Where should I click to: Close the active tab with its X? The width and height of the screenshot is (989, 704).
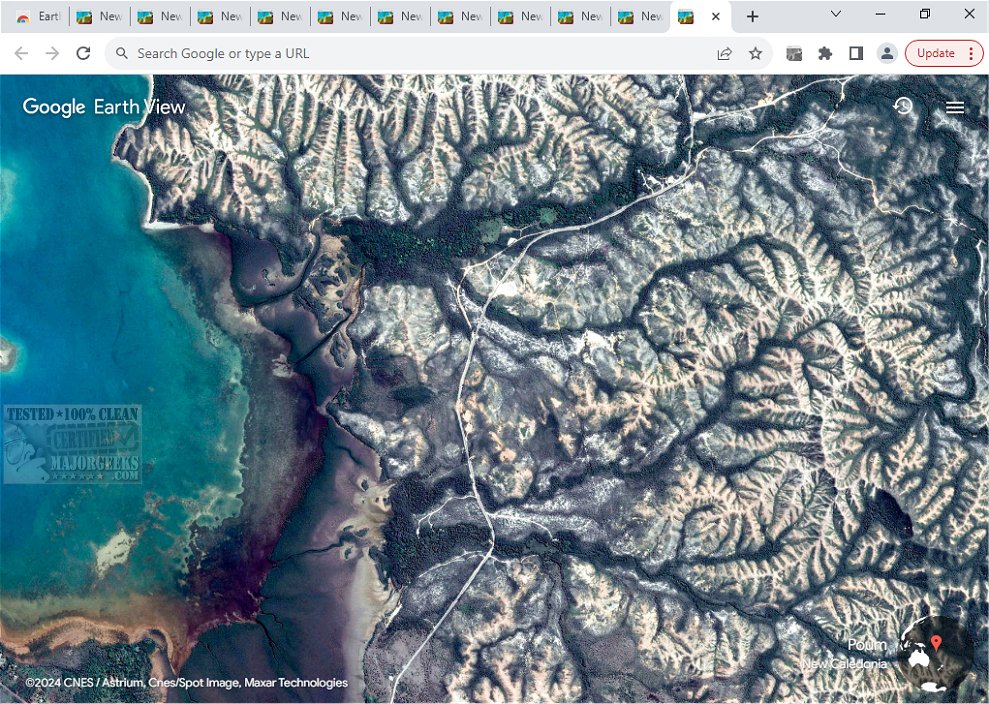(716, 17)
